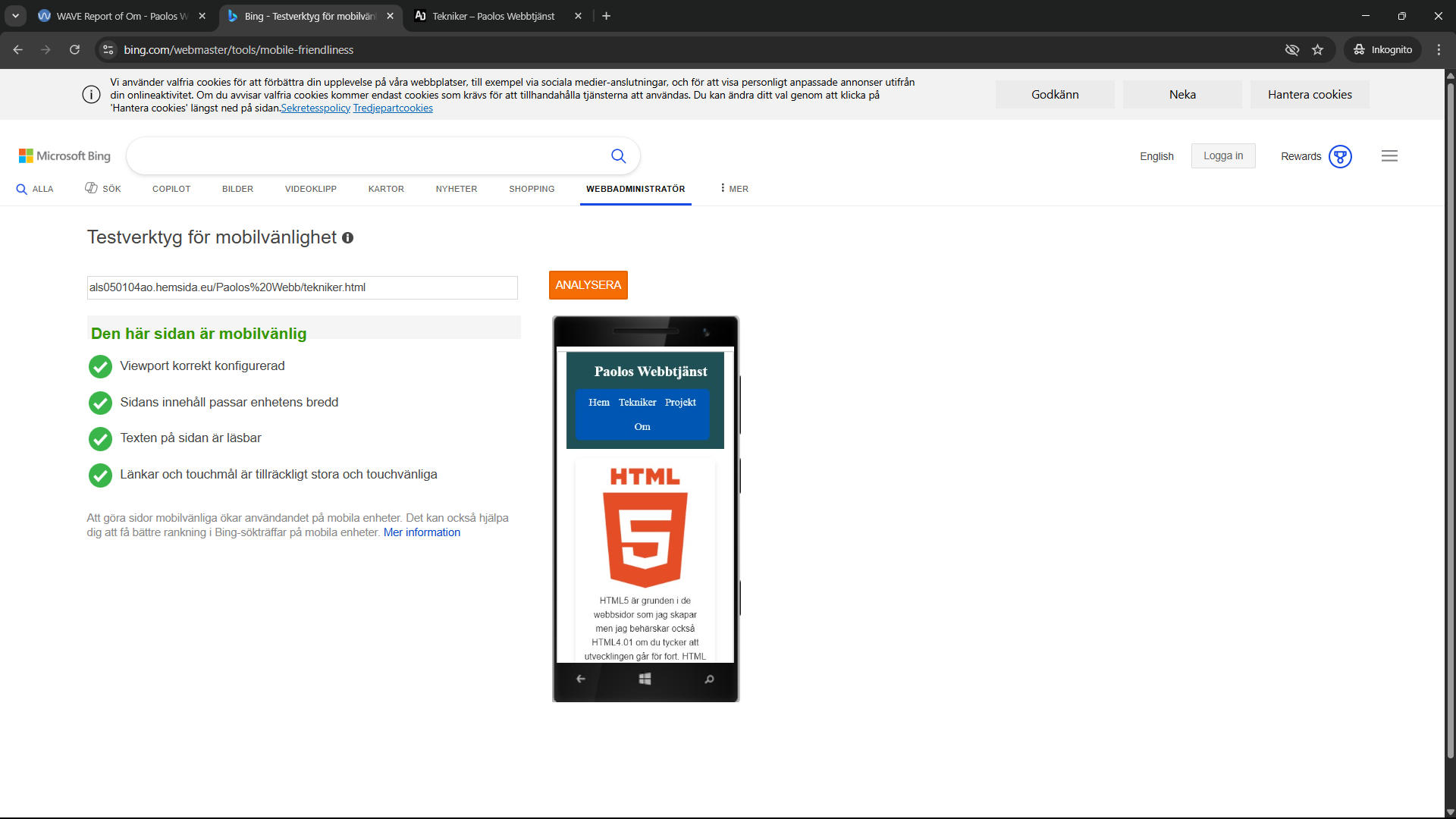
Task: Open the tab search dropdown arrow
Action: tap(15, 16)
